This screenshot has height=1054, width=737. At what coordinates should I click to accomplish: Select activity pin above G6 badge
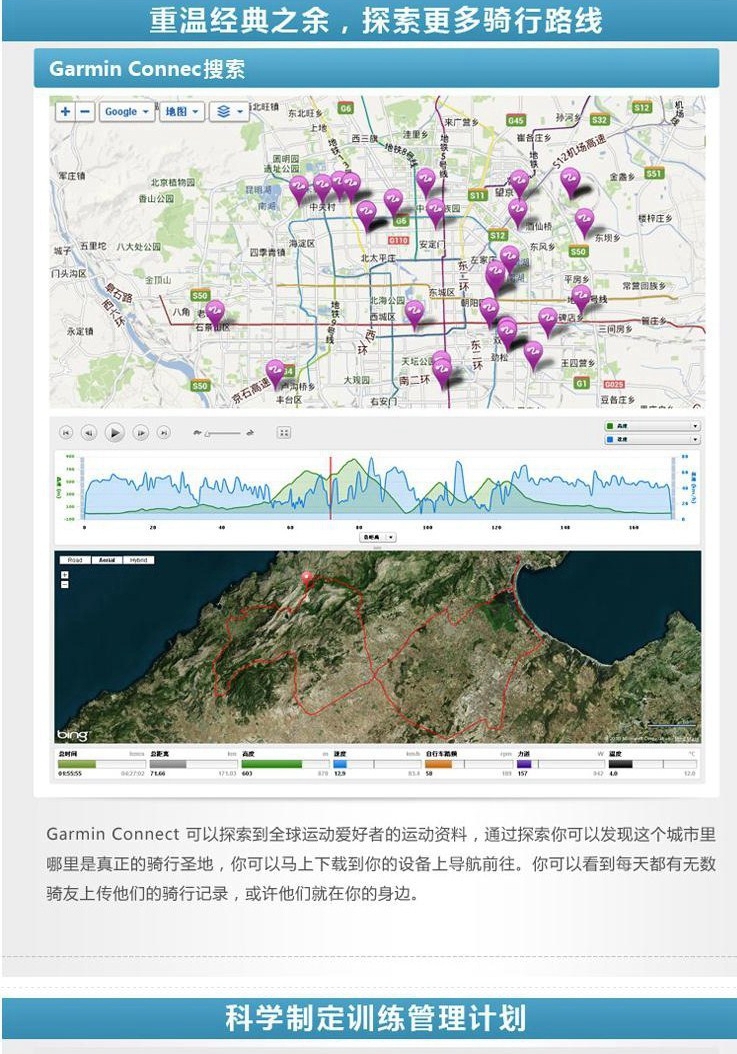393,203
